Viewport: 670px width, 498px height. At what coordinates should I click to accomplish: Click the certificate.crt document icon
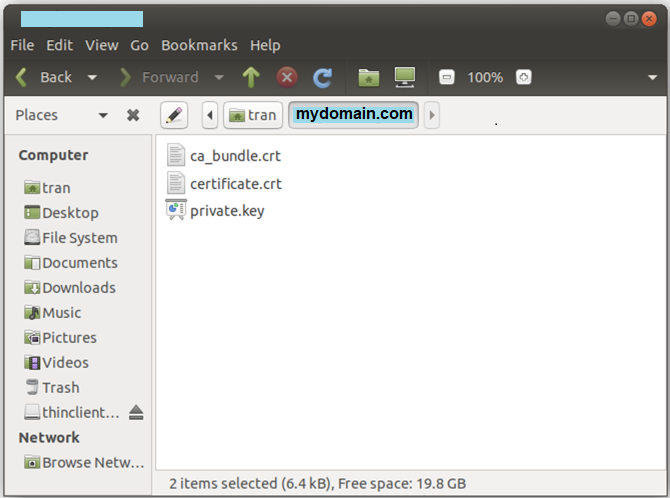click(176, 183)
